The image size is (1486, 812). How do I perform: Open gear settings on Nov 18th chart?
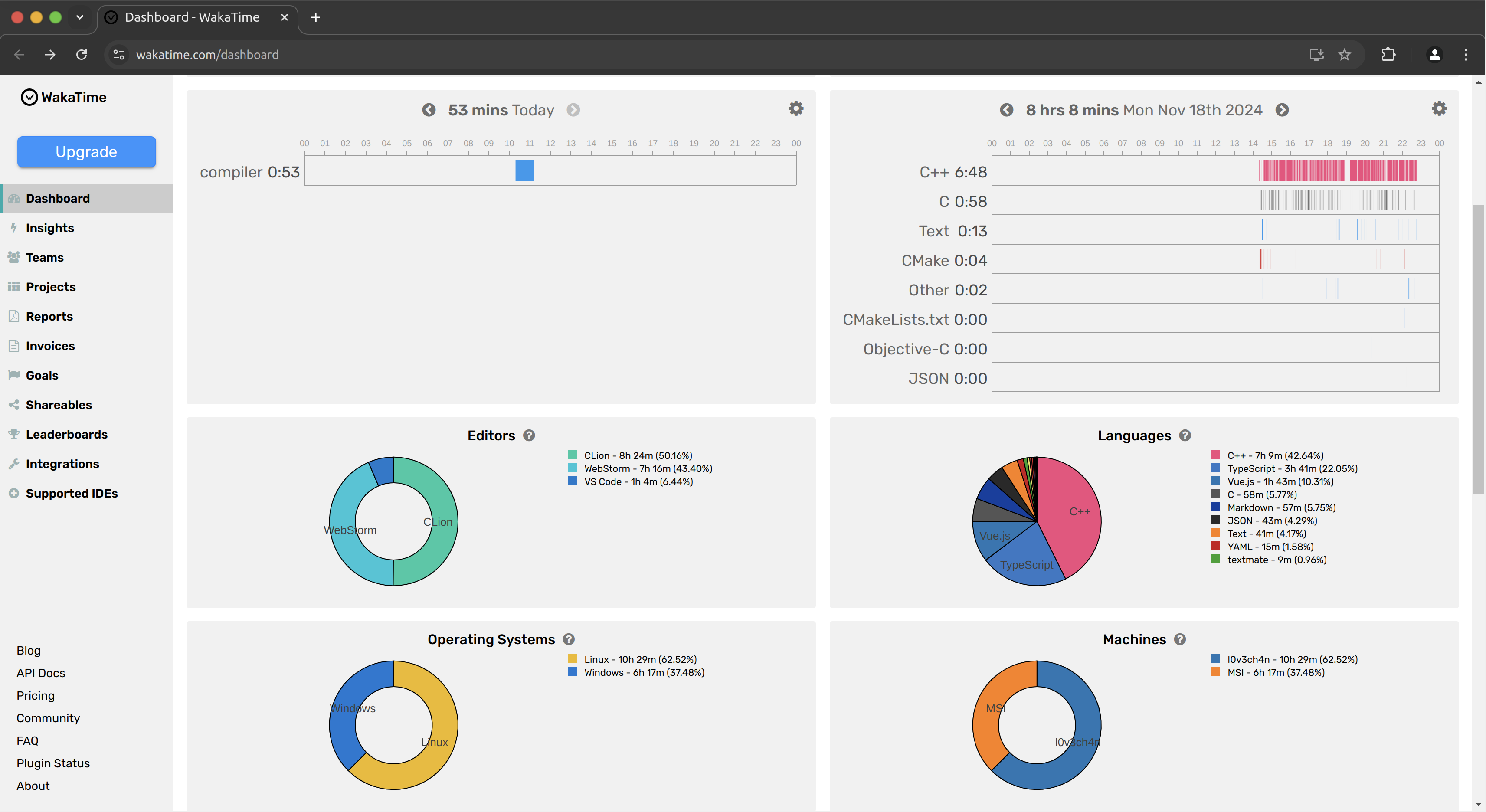point(1439,108)
